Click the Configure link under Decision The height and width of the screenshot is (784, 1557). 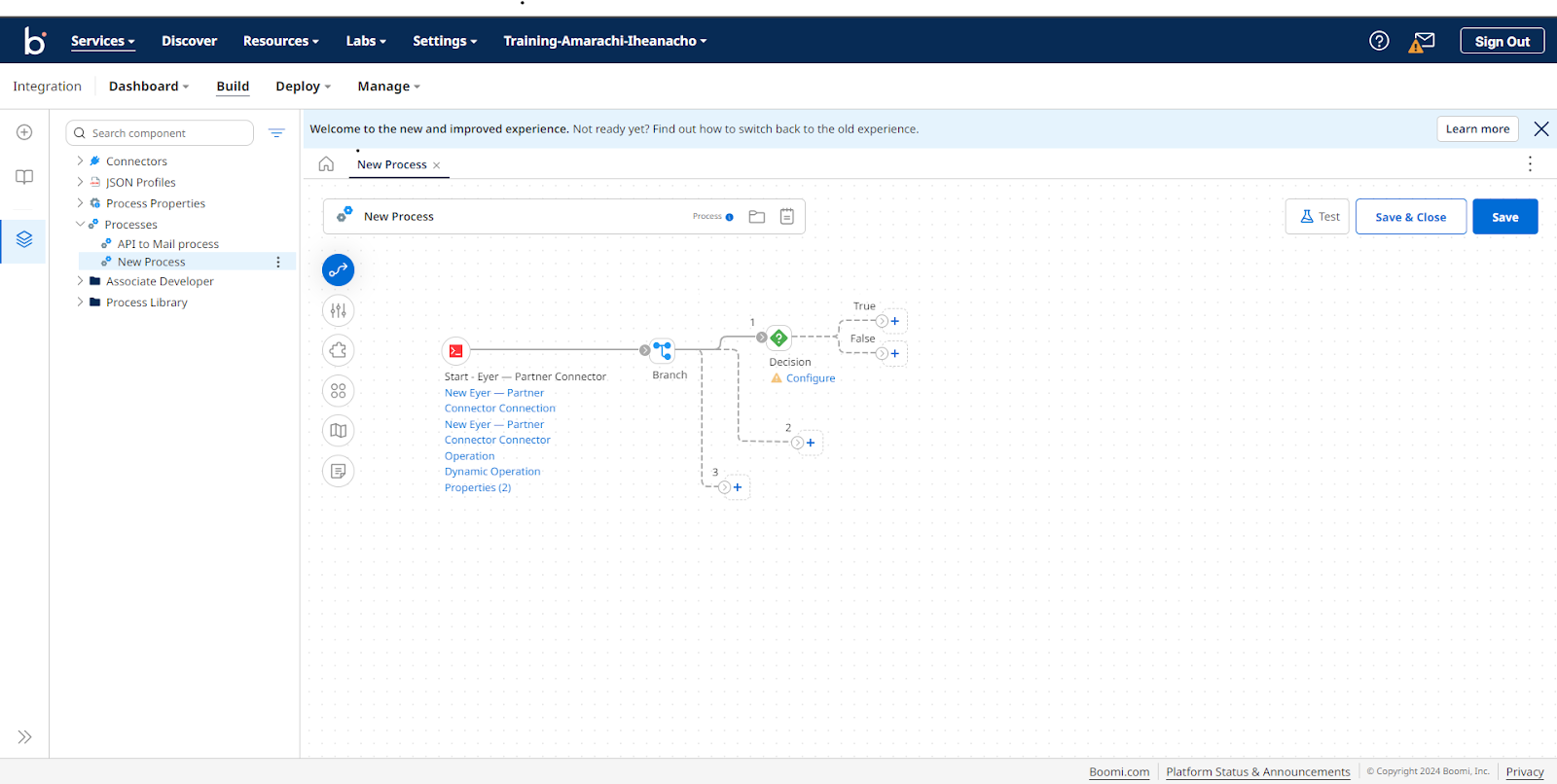811,378
